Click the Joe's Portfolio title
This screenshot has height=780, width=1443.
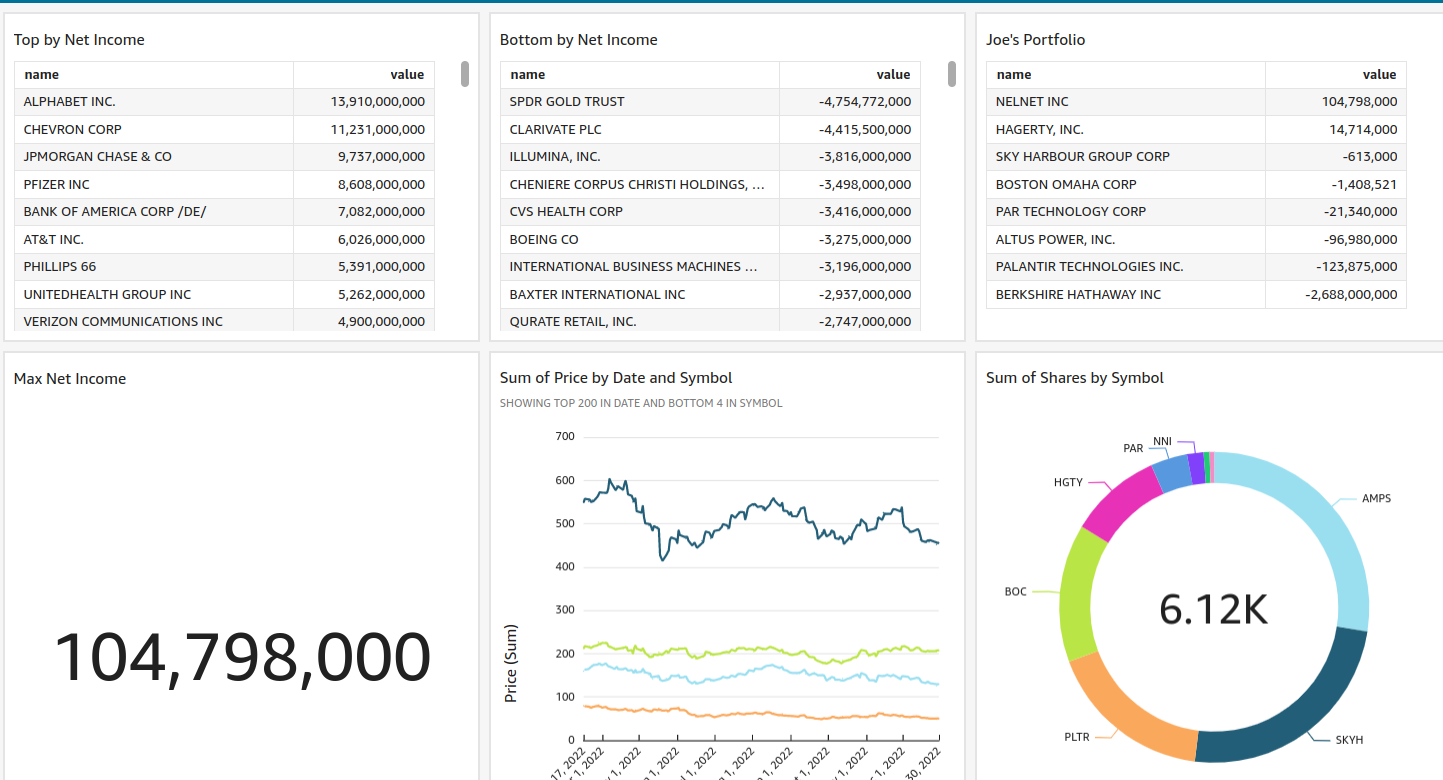pos(1035,40)
